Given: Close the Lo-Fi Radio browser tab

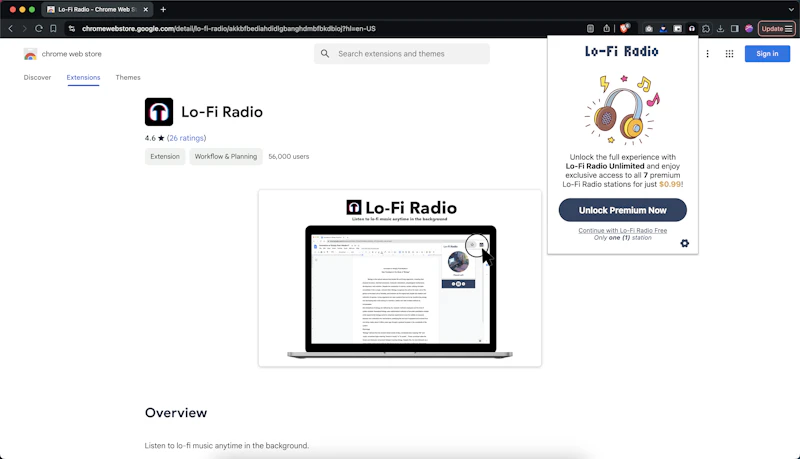Looking at the screenshot, I should coord(145,9).
